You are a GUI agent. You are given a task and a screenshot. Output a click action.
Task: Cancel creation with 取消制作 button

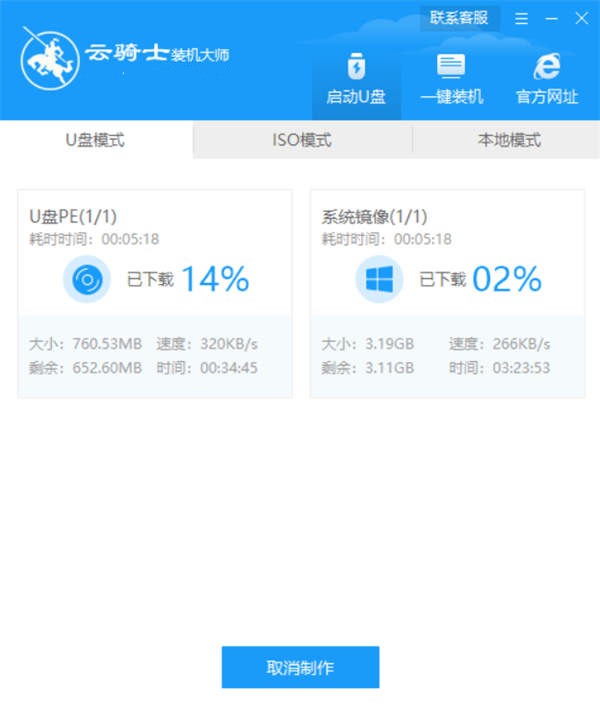[x=300, y=667]
